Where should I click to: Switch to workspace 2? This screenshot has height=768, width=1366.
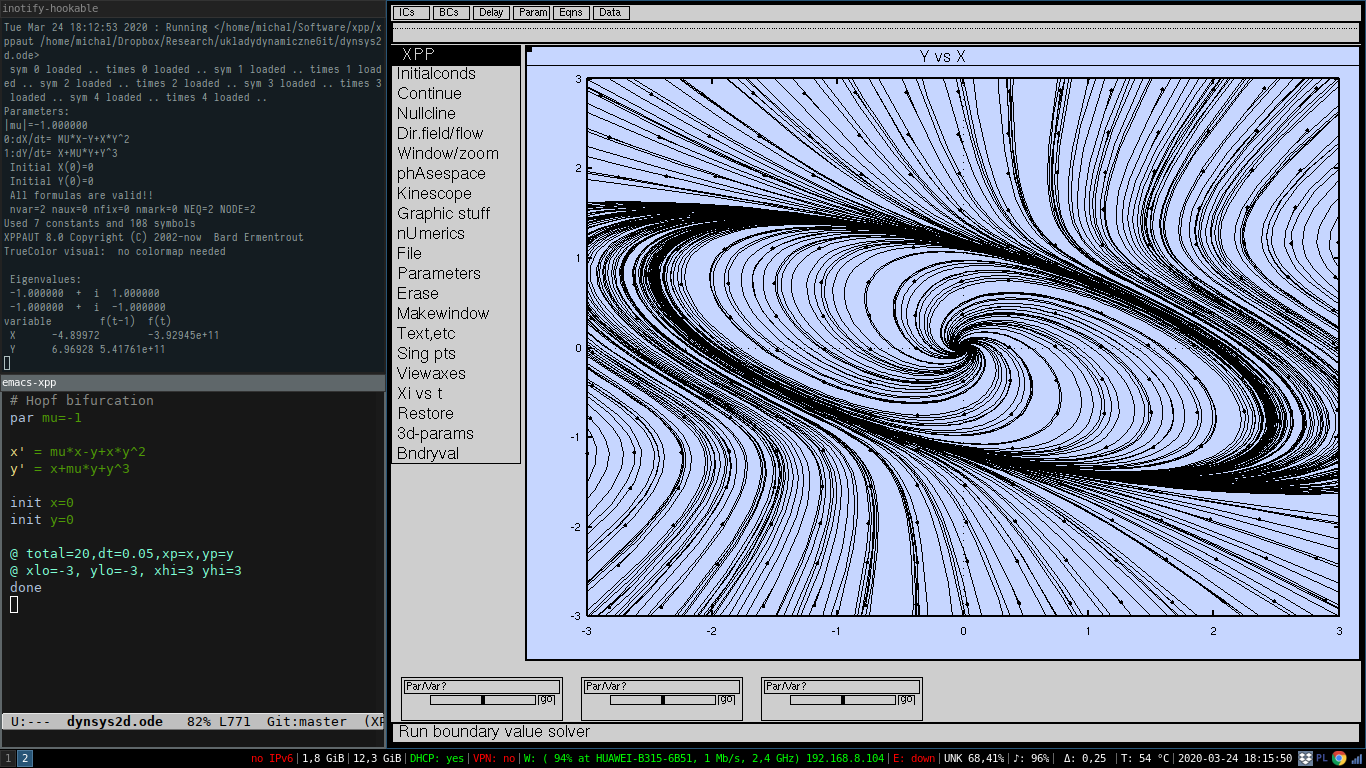click(x=25, y=758)
